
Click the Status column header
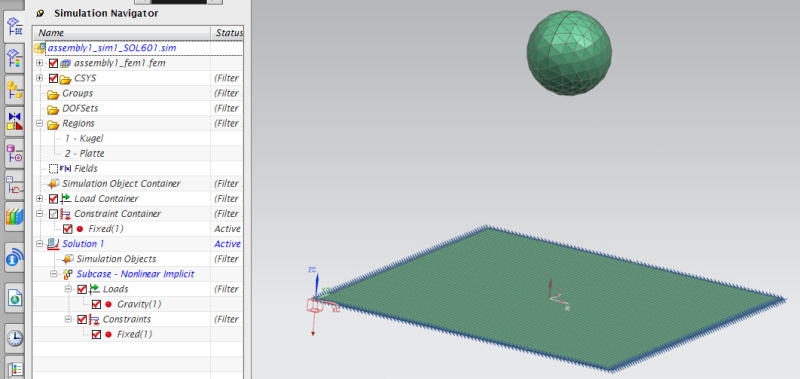(x=228, y=33)
